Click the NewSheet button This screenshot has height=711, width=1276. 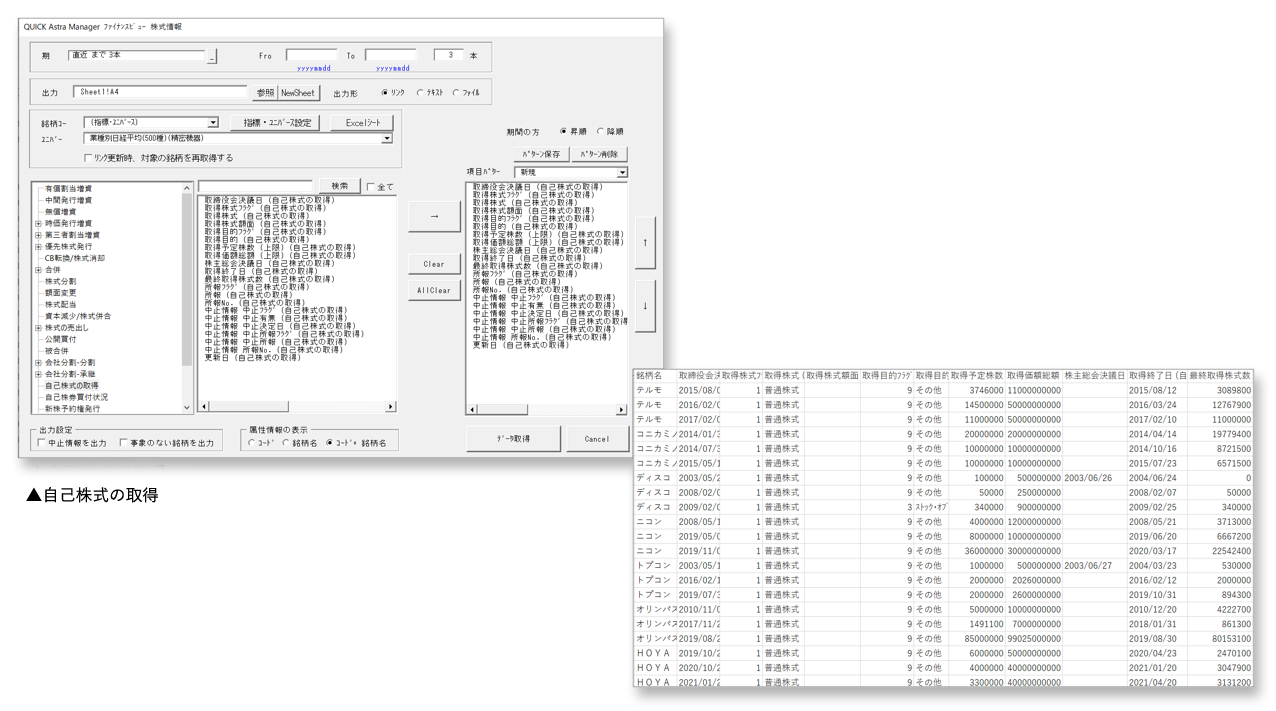(298, 93)
